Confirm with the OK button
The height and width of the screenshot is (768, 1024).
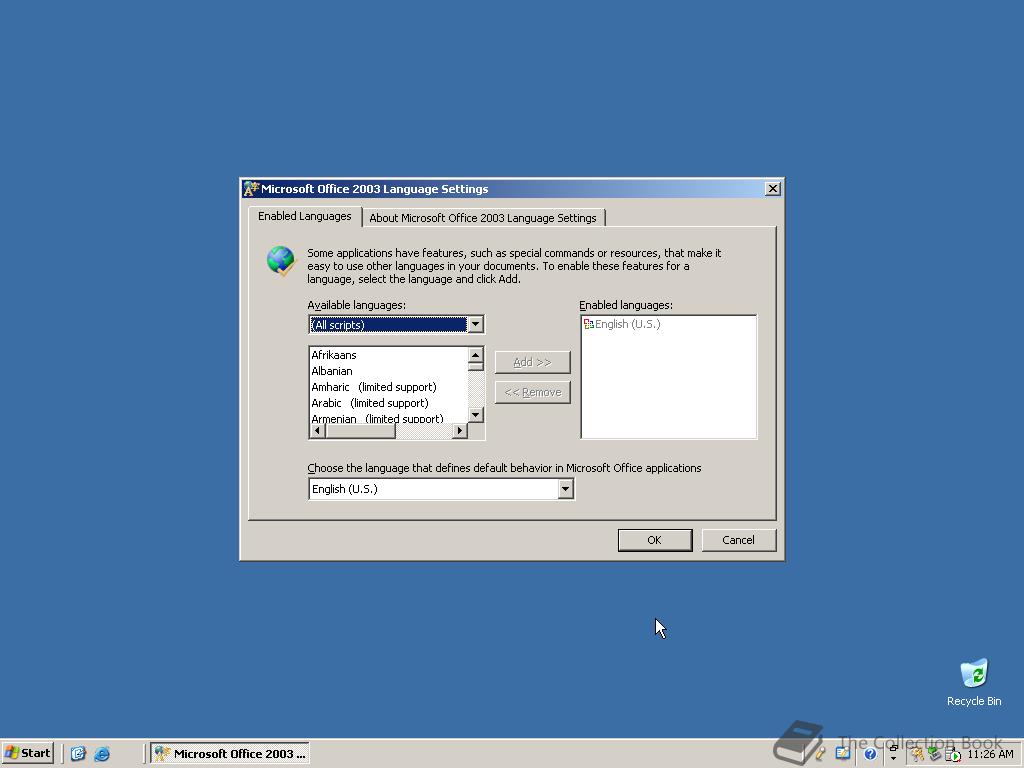point(655,540)
